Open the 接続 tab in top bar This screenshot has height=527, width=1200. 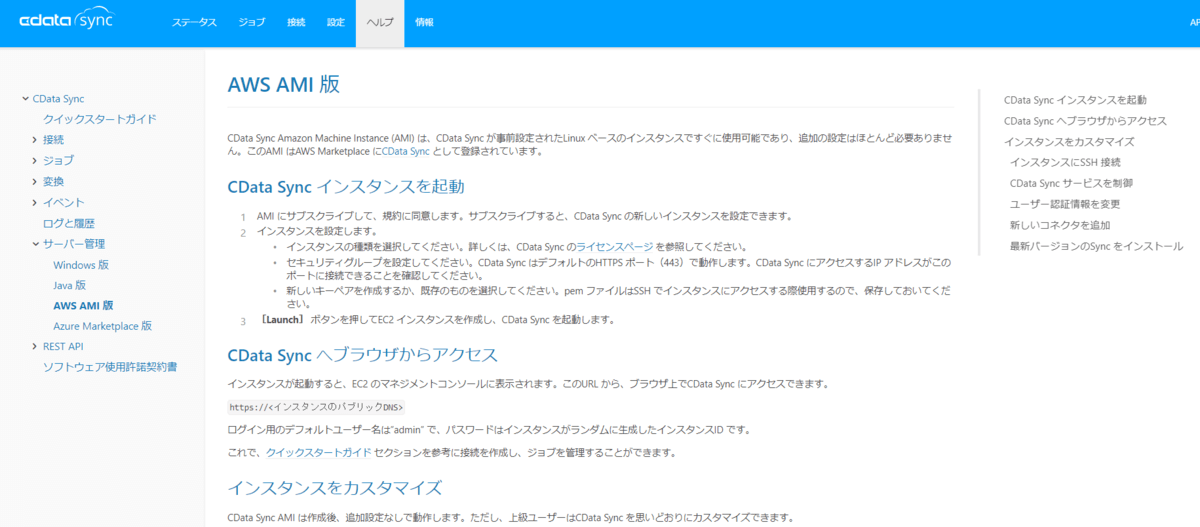[296, 23]
